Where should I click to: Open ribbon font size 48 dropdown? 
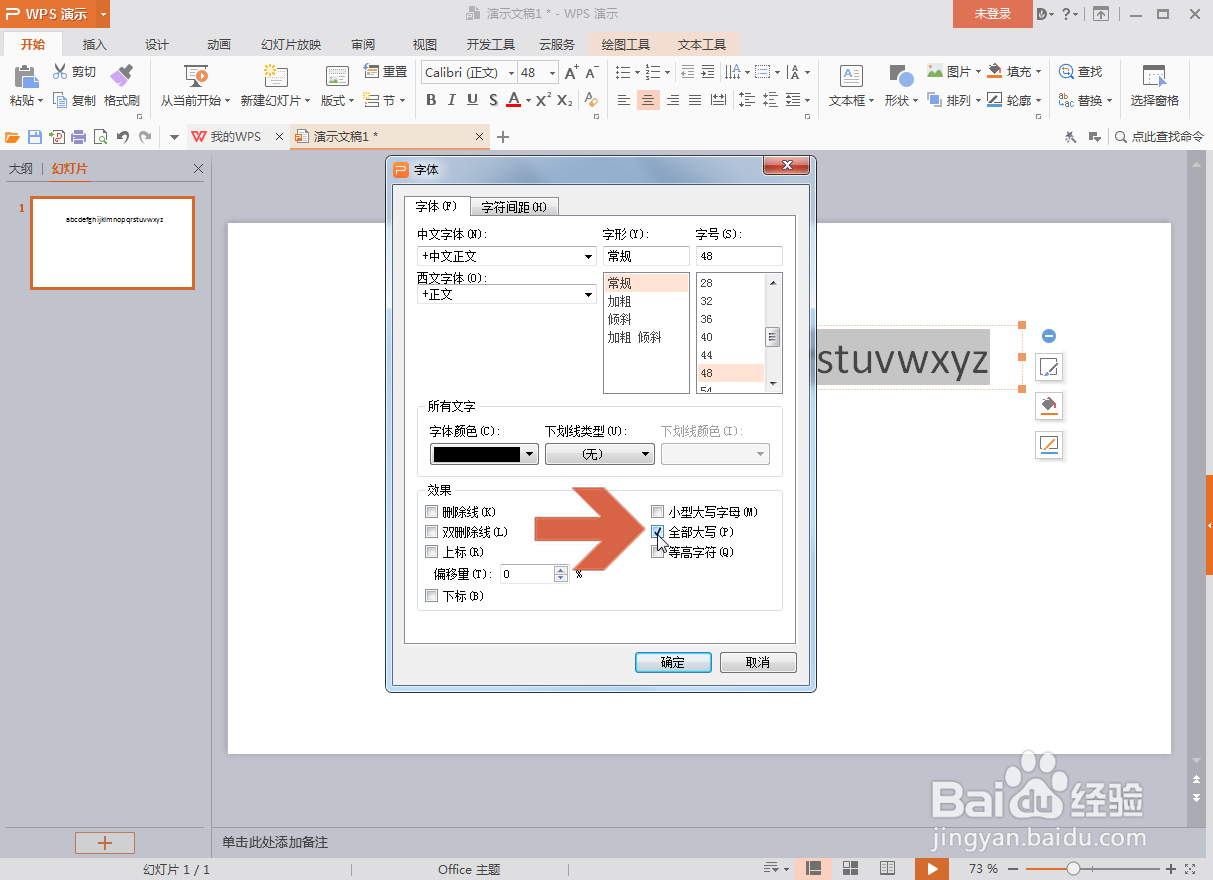pyautogui.click(x=553, y=72)
